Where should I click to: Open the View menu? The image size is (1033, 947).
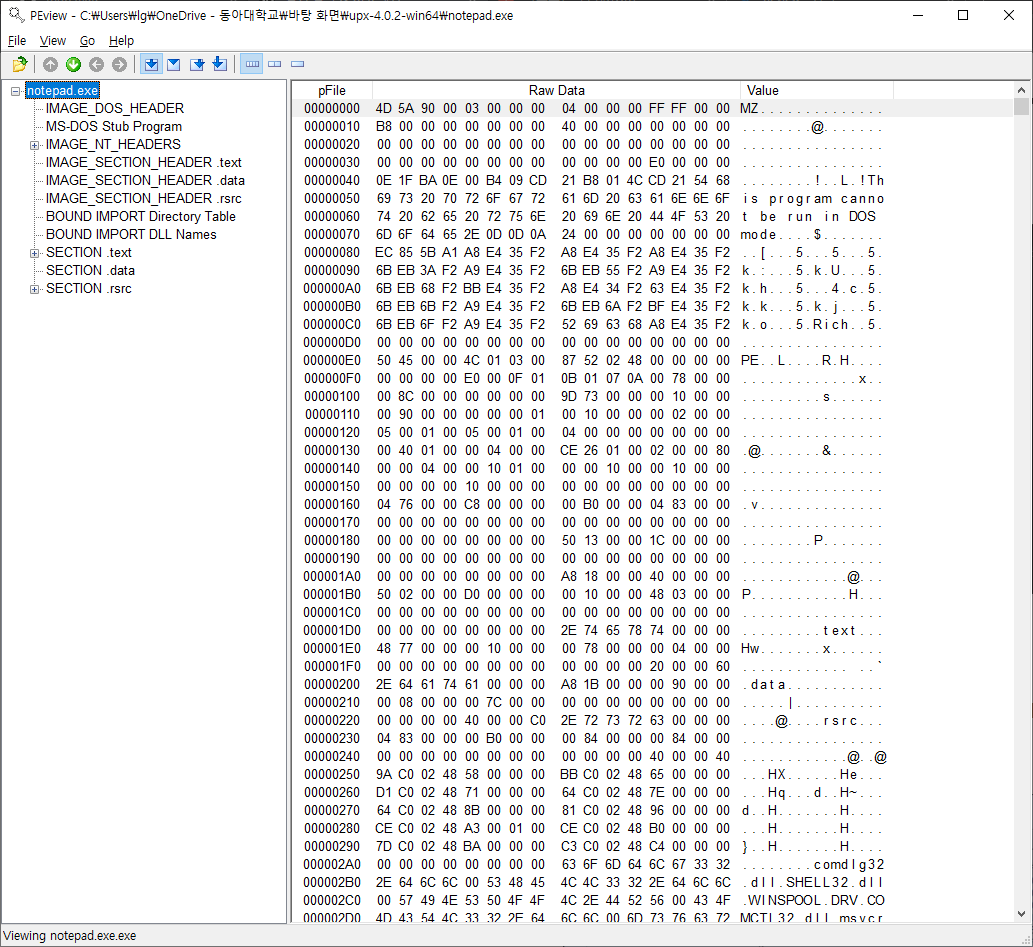point(53,41)
